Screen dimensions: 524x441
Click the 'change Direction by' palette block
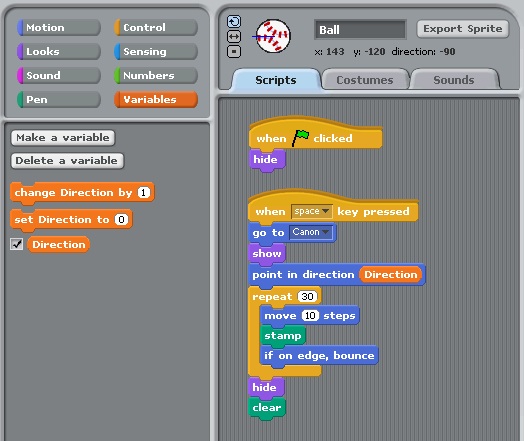(x=82, y=193)
